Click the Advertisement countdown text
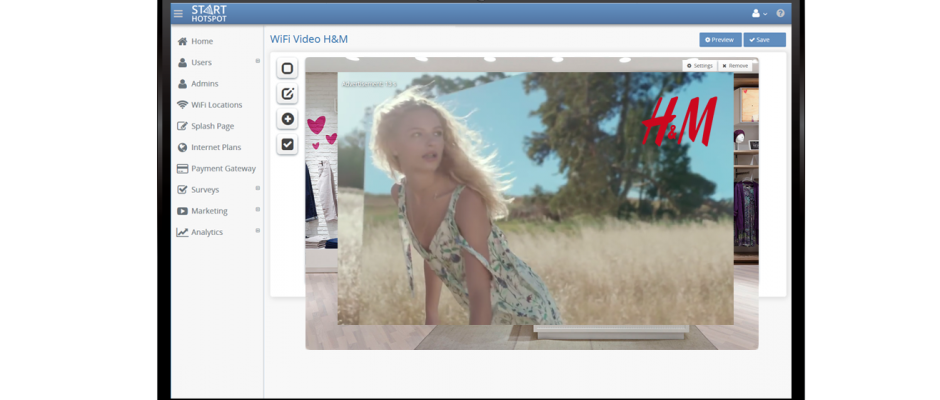940x400 pixels. [369, 84]
